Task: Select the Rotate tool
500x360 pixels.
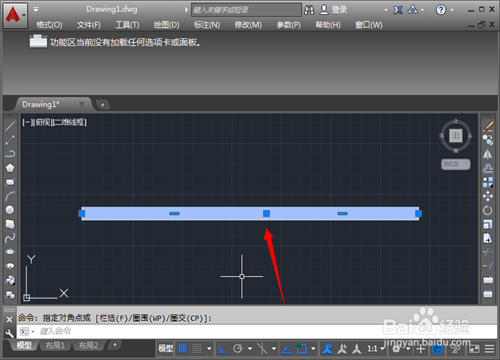Action: click(x=488, y=210)
